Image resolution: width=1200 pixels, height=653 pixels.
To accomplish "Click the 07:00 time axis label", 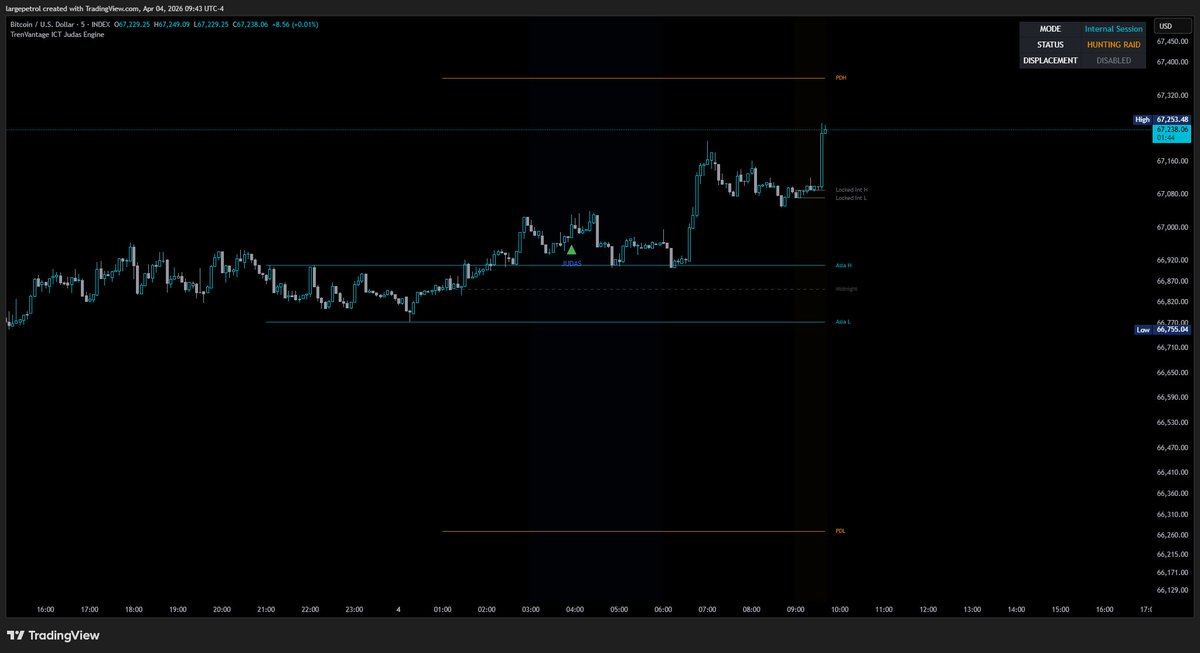I will pos(707,609).
